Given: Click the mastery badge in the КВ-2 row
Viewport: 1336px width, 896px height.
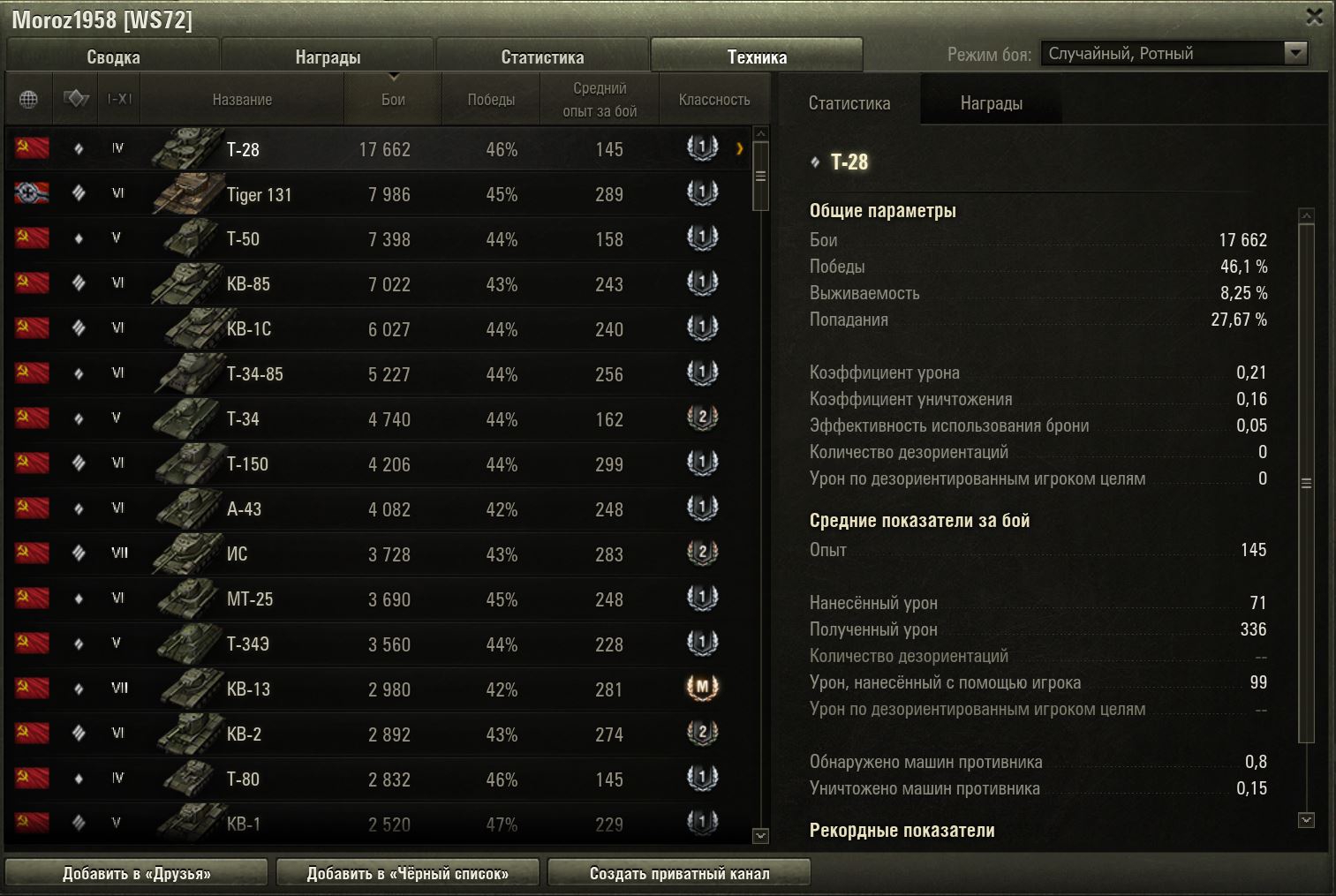Looking at the screenshot, I should [703, 732].
